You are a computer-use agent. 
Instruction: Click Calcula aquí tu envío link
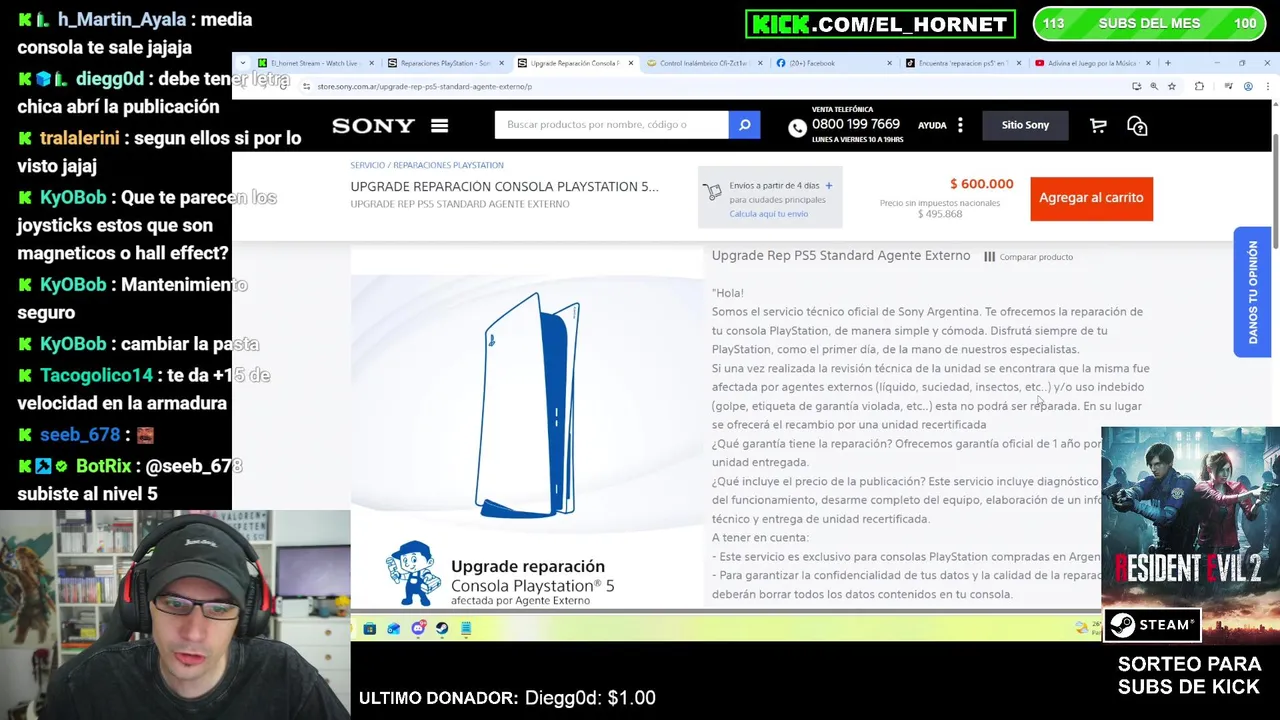(768, 214)
